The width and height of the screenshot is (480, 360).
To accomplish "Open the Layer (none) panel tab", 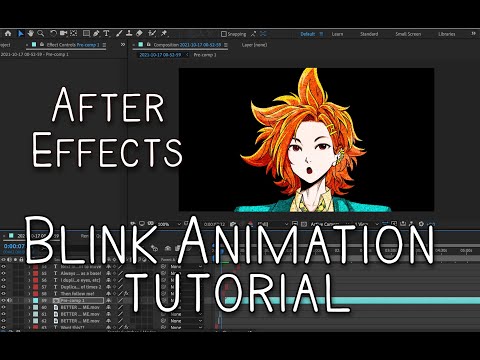I will pos(254,45).
